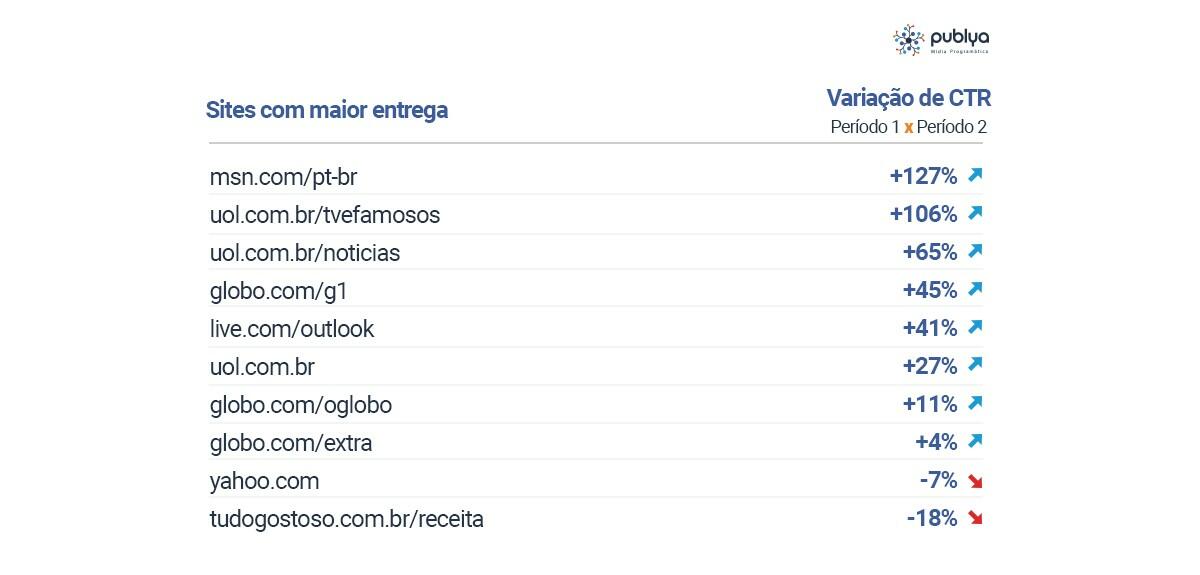
Task: Click the Publya logo icon
Action: (908, 40)
